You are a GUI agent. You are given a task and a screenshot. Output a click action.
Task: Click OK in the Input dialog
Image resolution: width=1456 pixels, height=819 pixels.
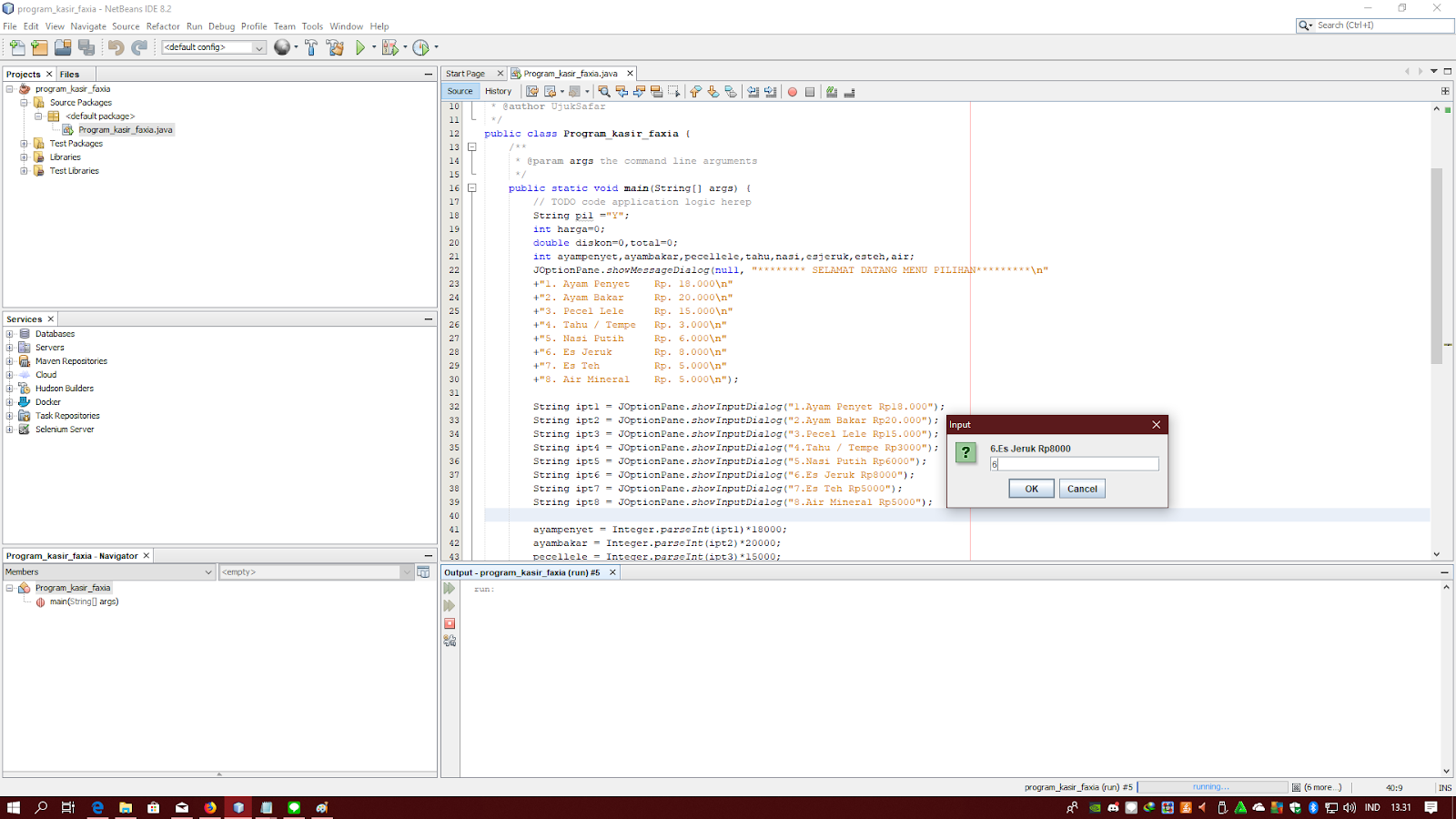pyautogui.click(x=1031, y=489)
